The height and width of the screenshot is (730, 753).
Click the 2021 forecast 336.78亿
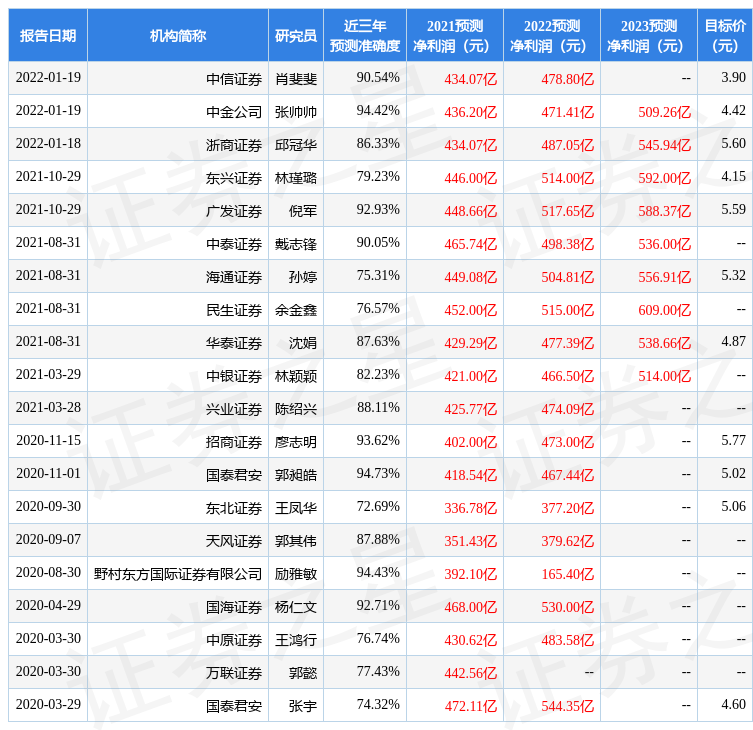(471, 508)
